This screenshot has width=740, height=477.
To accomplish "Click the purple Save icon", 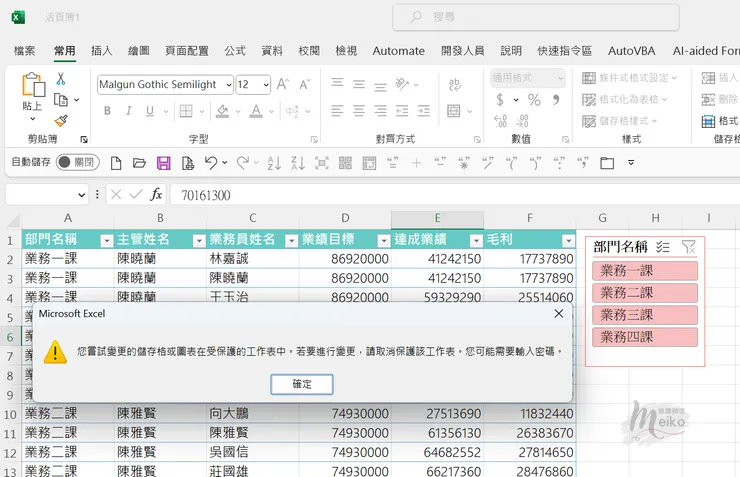I will [x=163, y=163].
